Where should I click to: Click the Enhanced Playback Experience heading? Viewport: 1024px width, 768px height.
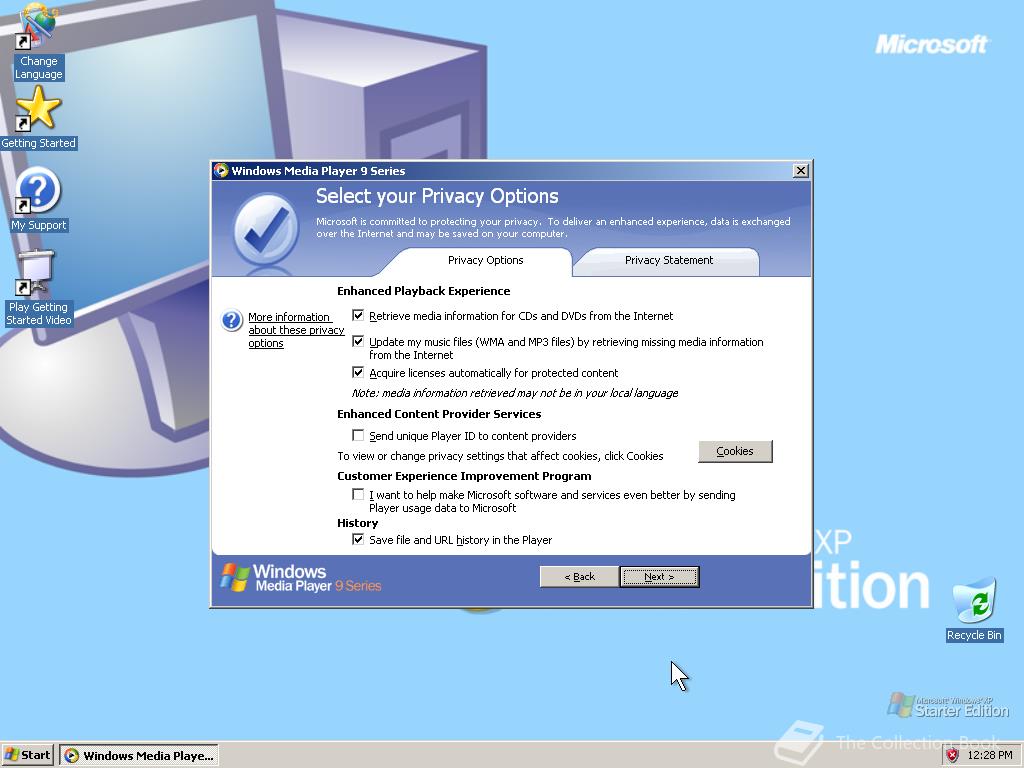424,291
